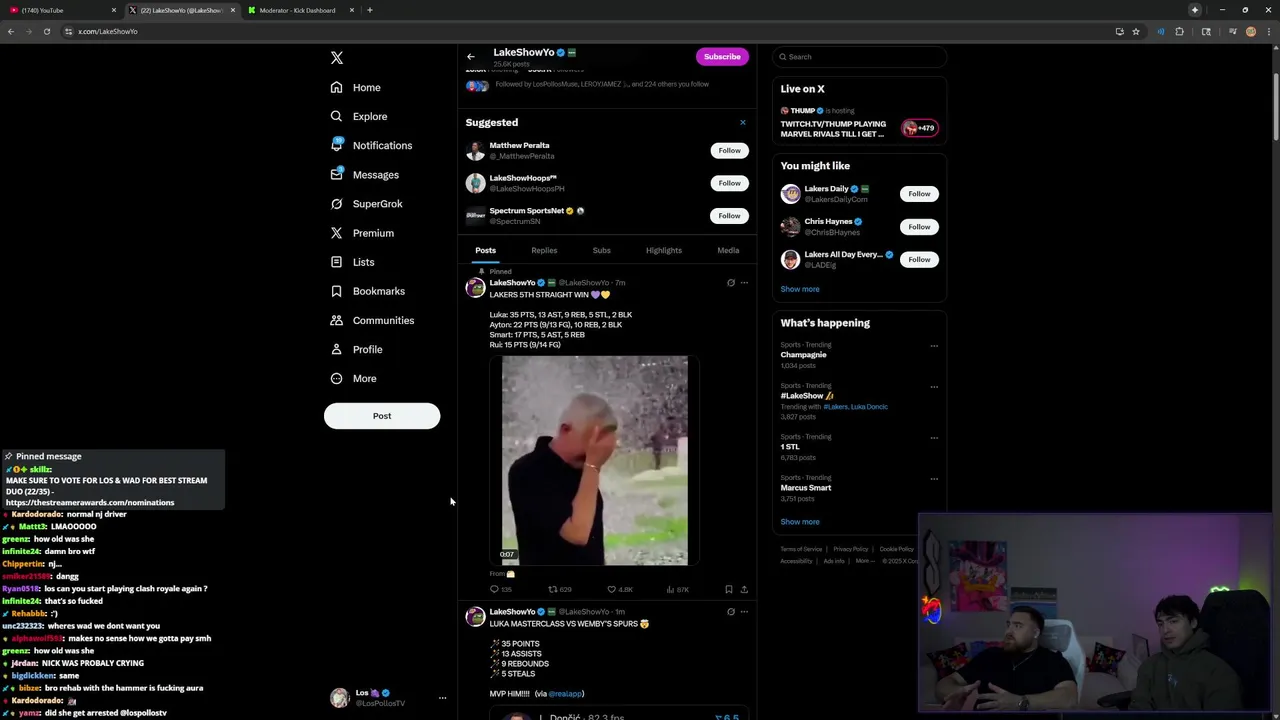The width and height of the screenshot is (1280, 720).
Task: Open Grok icon on pinned post
Action: coord(730,283)
